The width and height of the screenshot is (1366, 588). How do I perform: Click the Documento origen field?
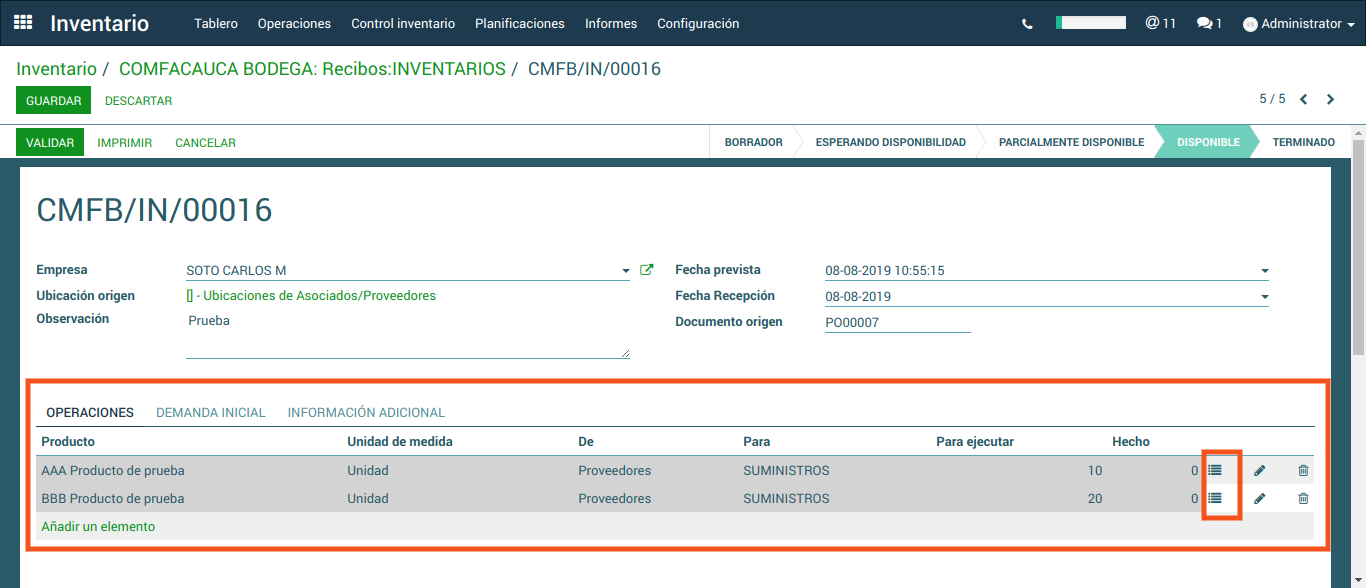coord(897,321)
